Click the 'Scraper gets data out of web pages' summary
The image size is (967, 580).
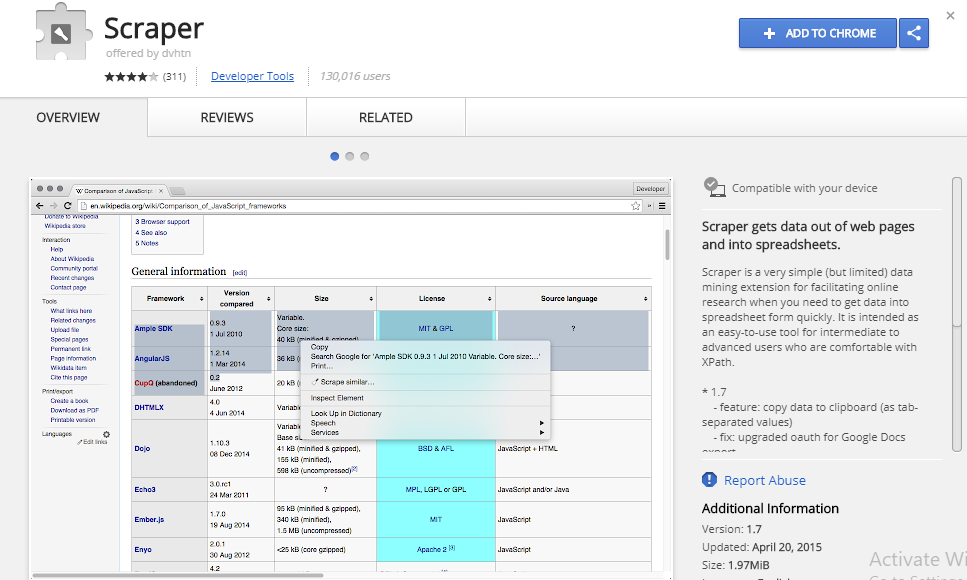click(808, 235)
